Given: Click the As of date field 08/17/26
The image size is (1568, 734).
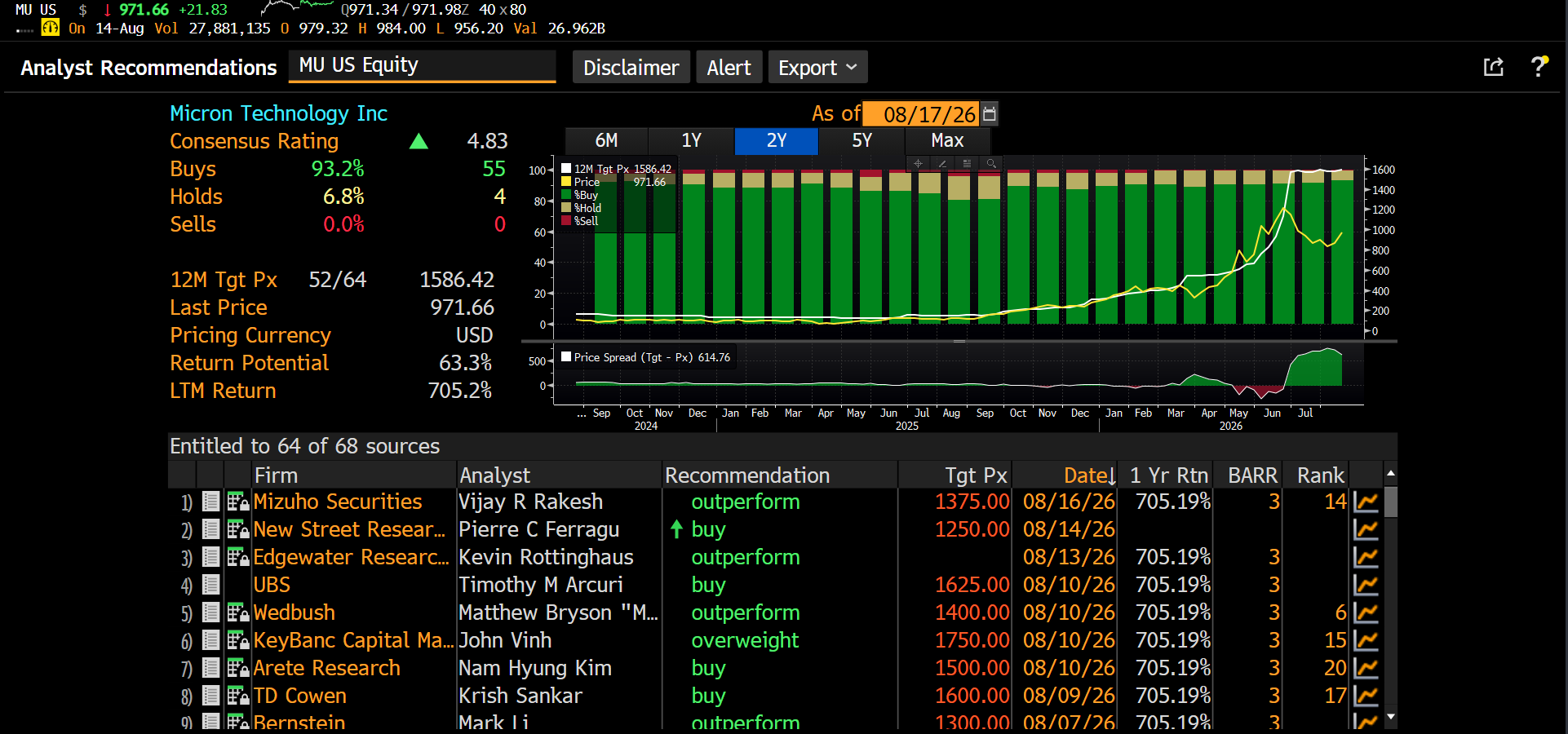Looking at the screenshot, I should point(922,113).
